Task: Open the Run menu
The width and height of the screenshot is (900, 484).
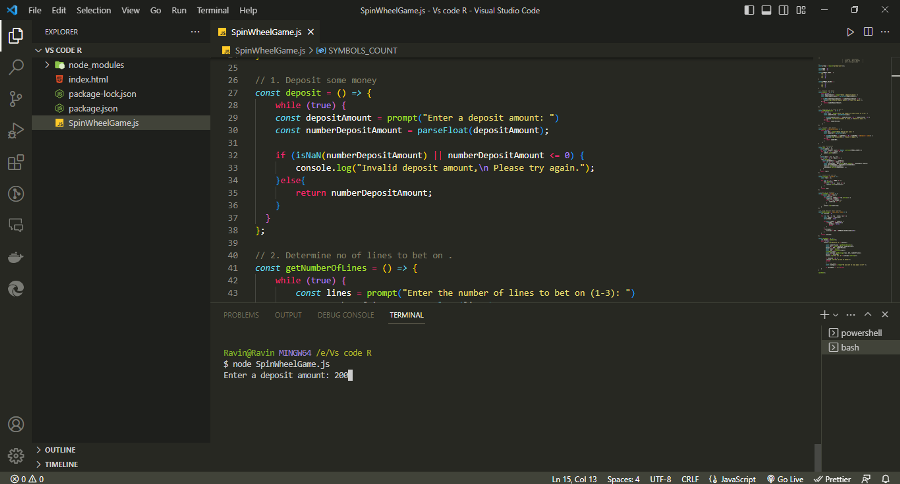Action: click(x=179, y=10)
